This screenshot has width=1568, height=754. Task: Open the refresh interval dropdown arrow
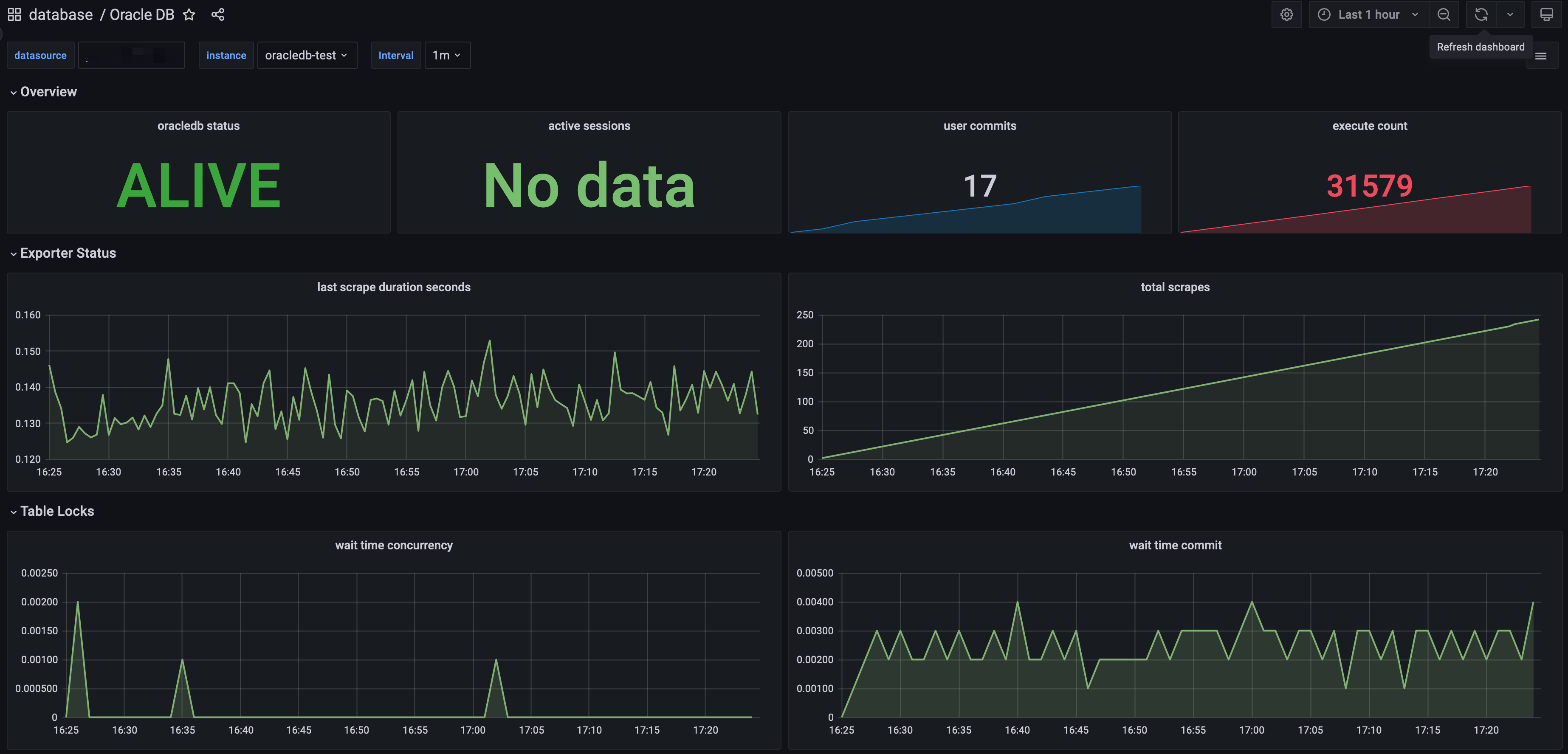[1510, 14]
